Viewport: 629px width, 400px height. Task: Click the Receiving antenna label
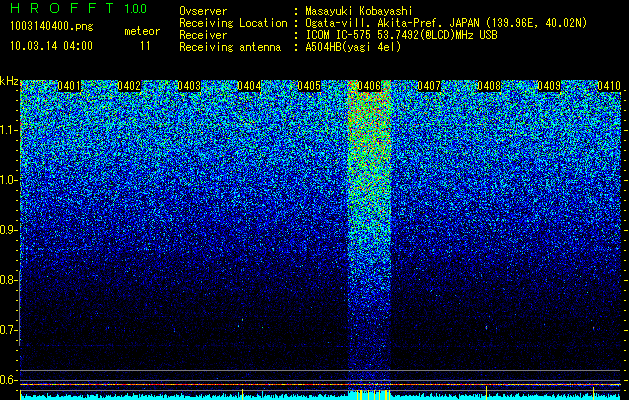pyautogui.click(x=230, y=47)
